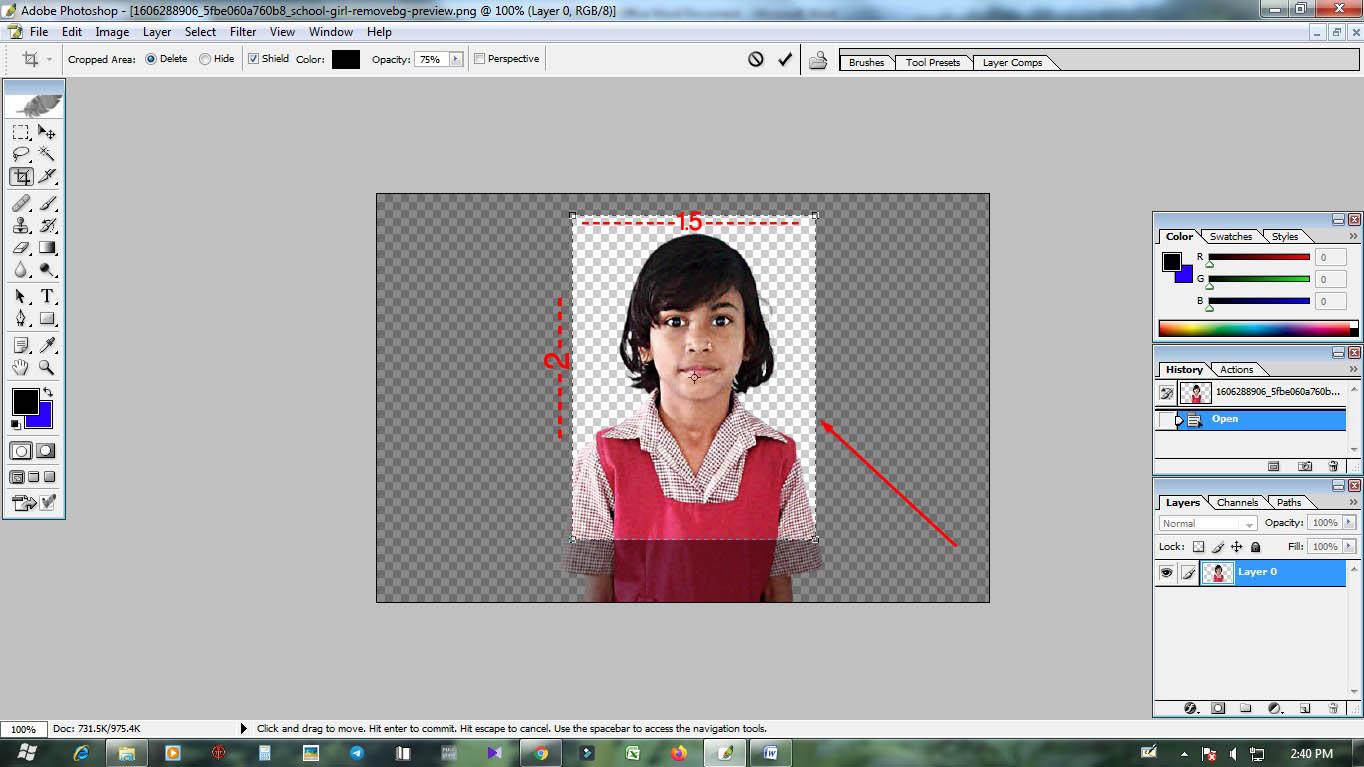Open the Brushes palette well tab
This screenshot has width=1364, height=767.
coord(866,62)
